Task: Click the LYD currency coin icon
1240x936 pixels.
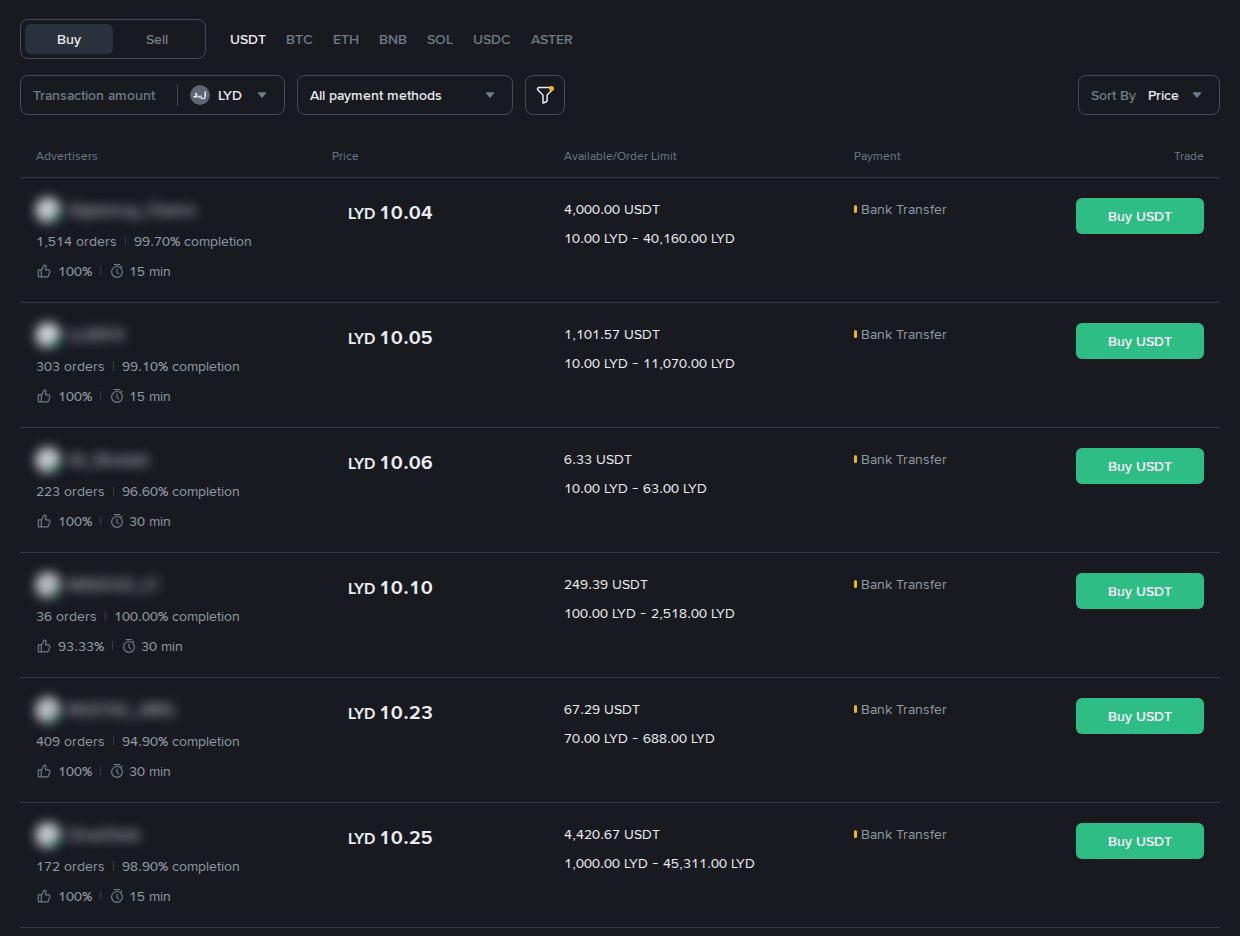Action: 200,95
